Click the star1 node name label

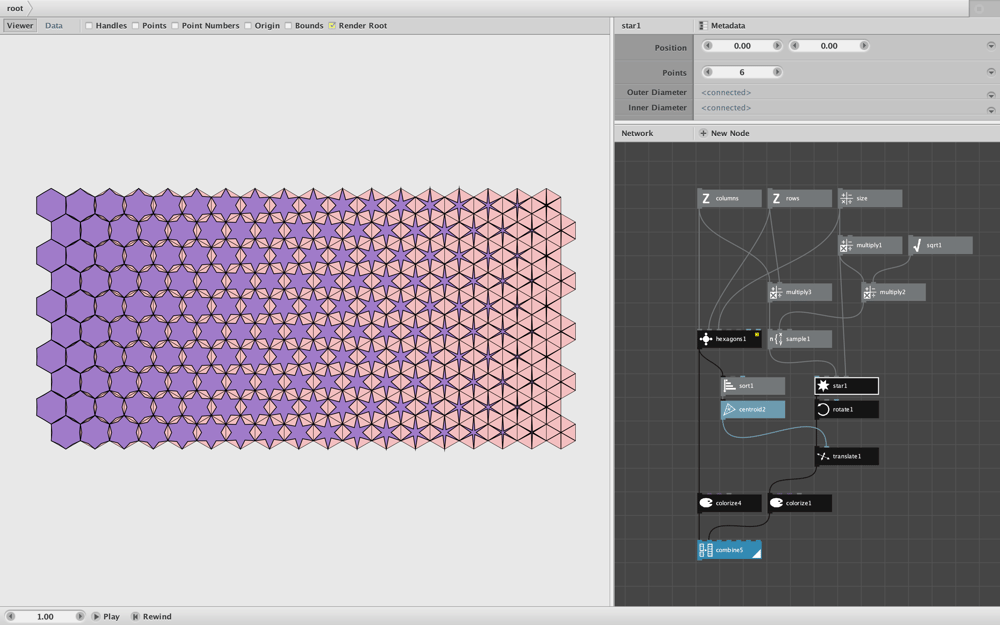pyautogui.click(x=840, y=386)
